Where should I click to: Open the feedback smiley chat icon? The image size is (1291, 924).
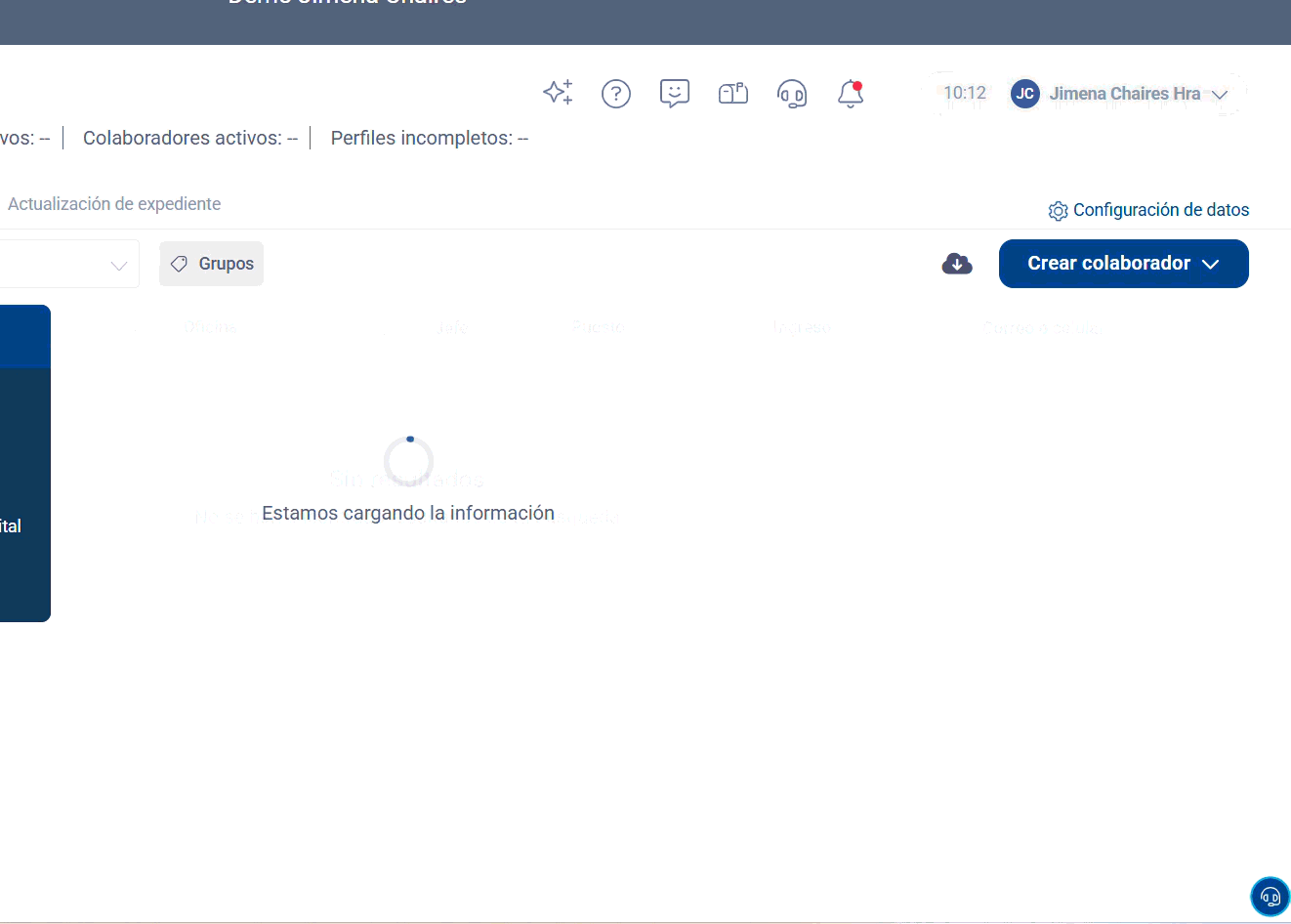tap(675, 94)
